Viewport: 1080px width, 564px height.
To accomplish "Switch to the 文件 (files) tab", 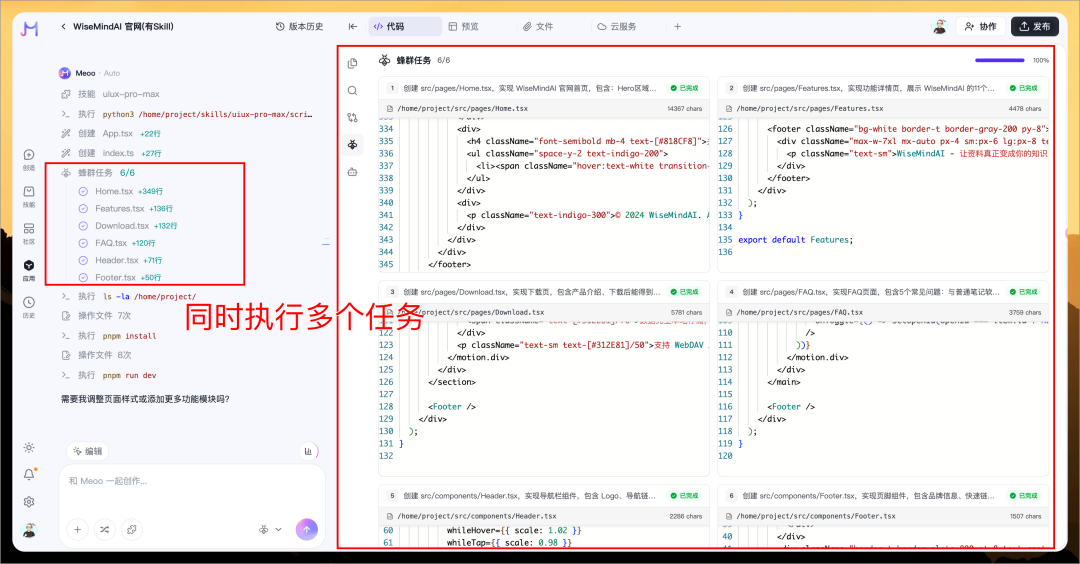I will tap(538, 26).
